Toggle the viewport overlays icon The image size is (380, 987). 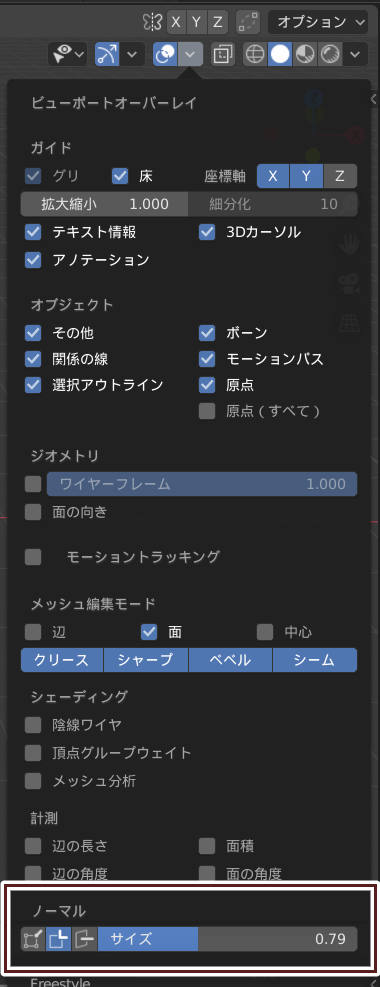tap(165, 55)
